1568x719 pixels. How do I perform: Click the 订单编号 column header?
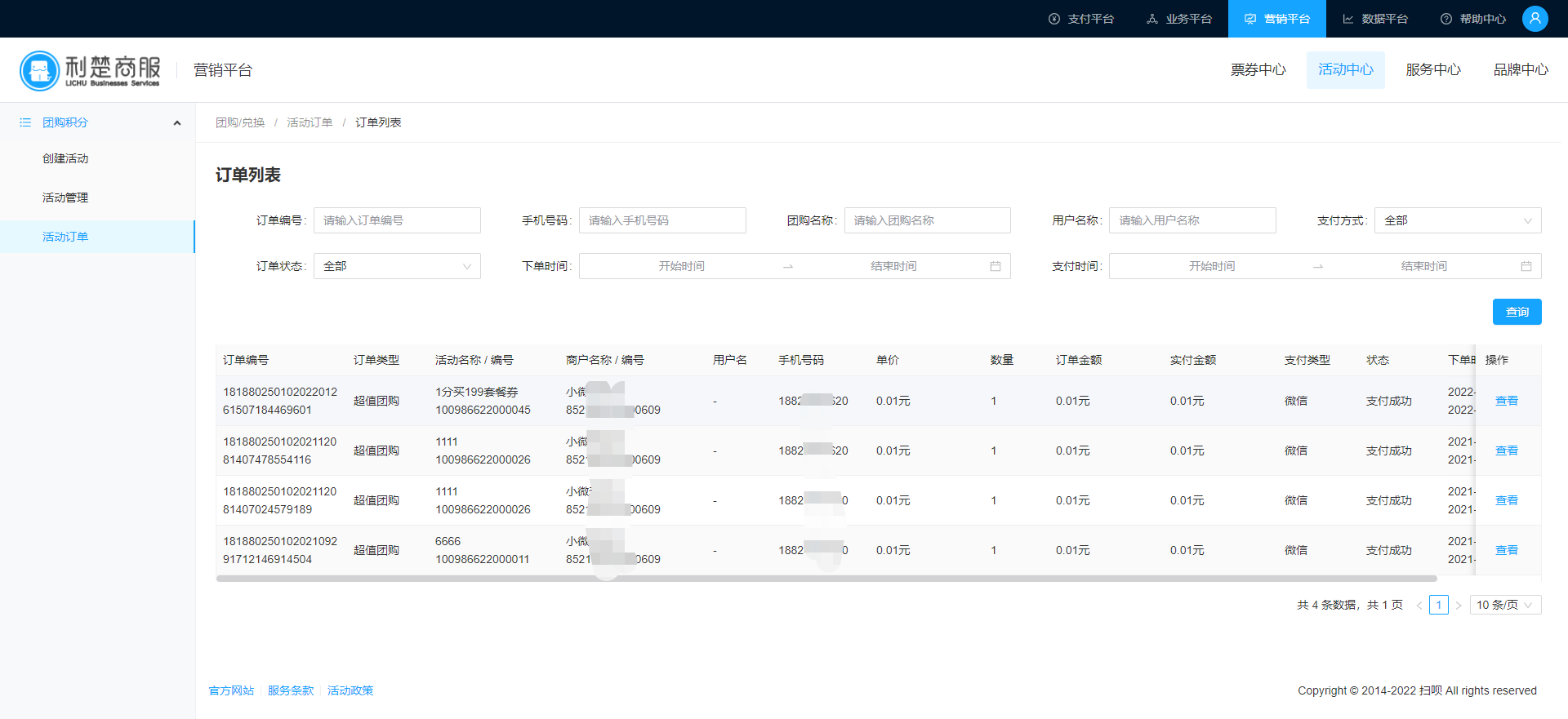(246, 360)
